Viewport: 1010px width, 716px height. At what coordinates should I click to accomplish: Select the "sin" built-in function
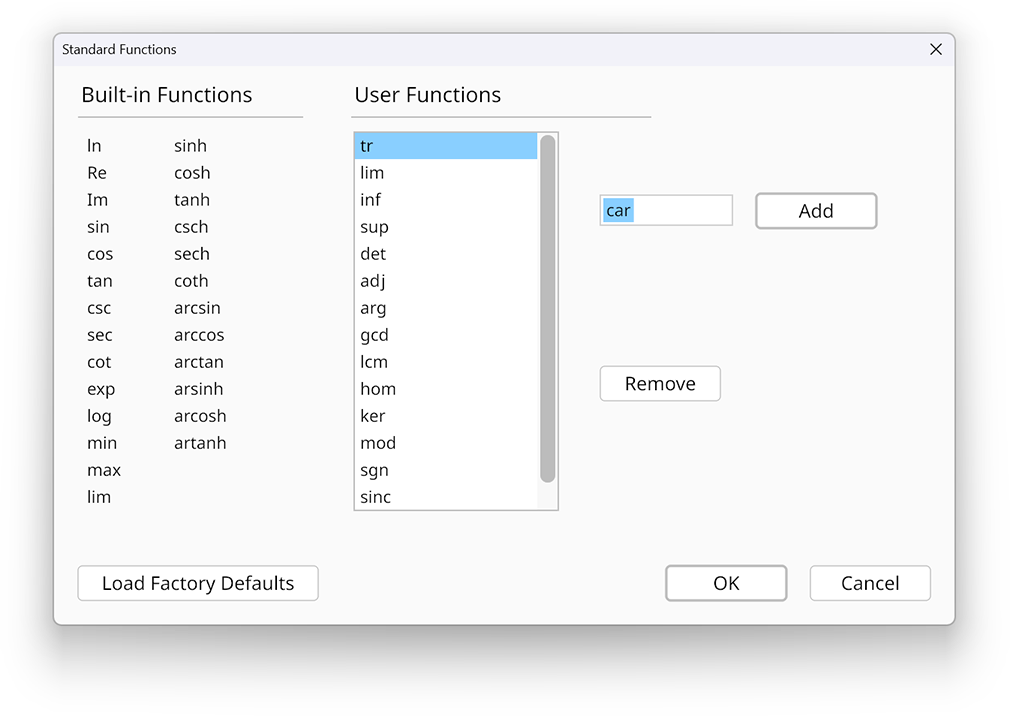pos(98,227)
